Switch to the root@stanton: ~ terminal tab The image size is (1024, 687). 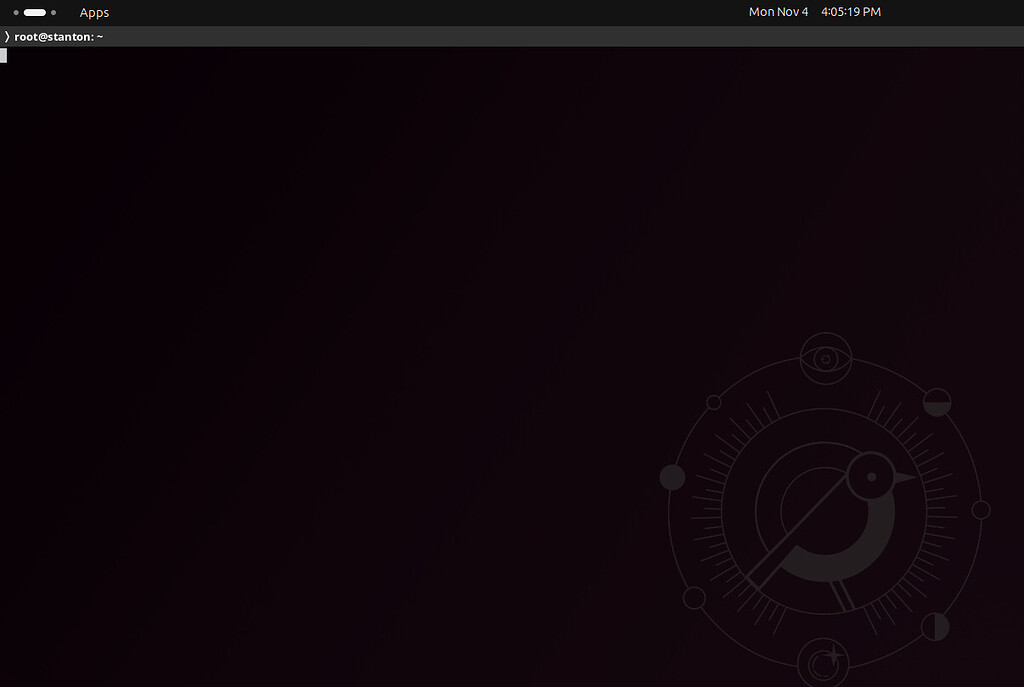[57, 36]
